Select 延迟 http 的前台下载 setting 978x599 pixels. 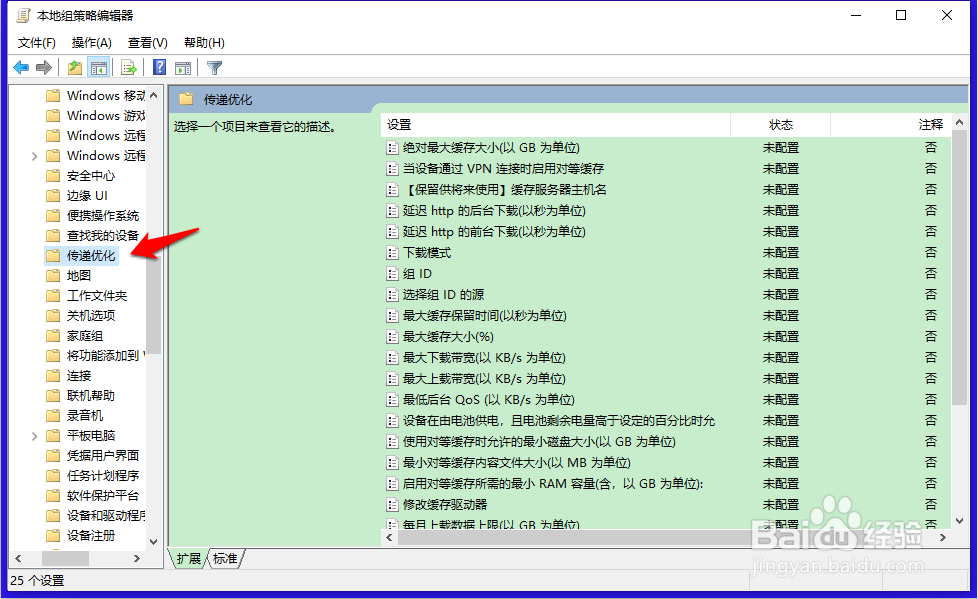pos(494,231)
